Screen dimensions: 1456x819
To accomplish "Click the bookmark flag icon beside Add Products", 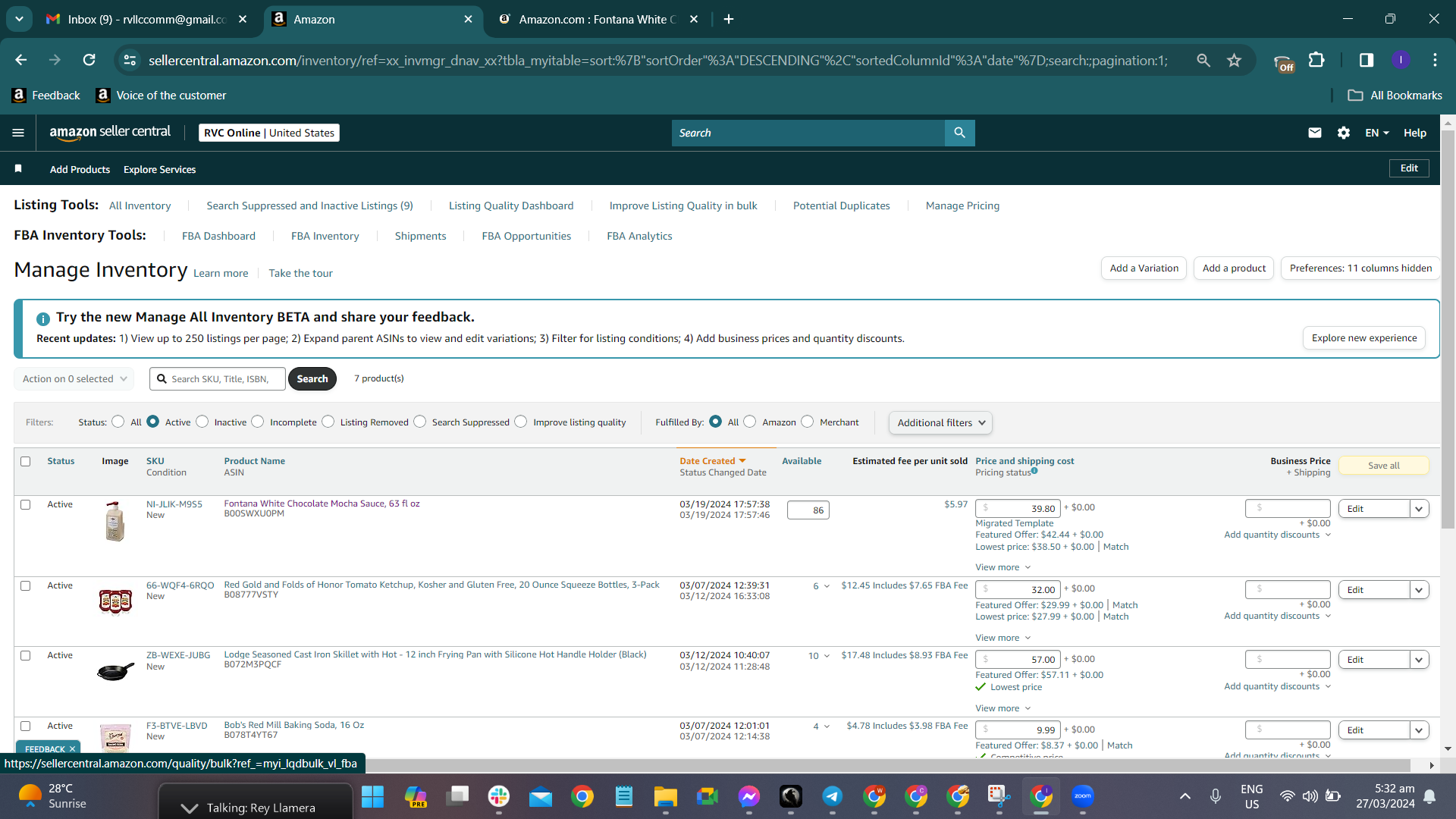I will coord(18,168).
